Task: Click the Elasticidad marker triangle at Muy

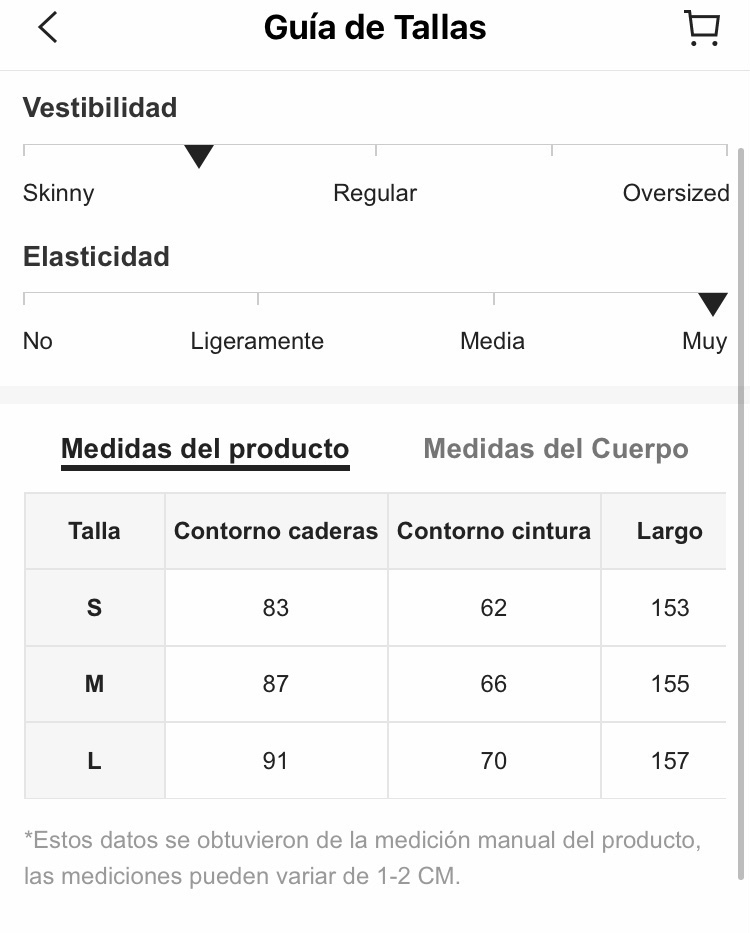Action: click(712, 304)
